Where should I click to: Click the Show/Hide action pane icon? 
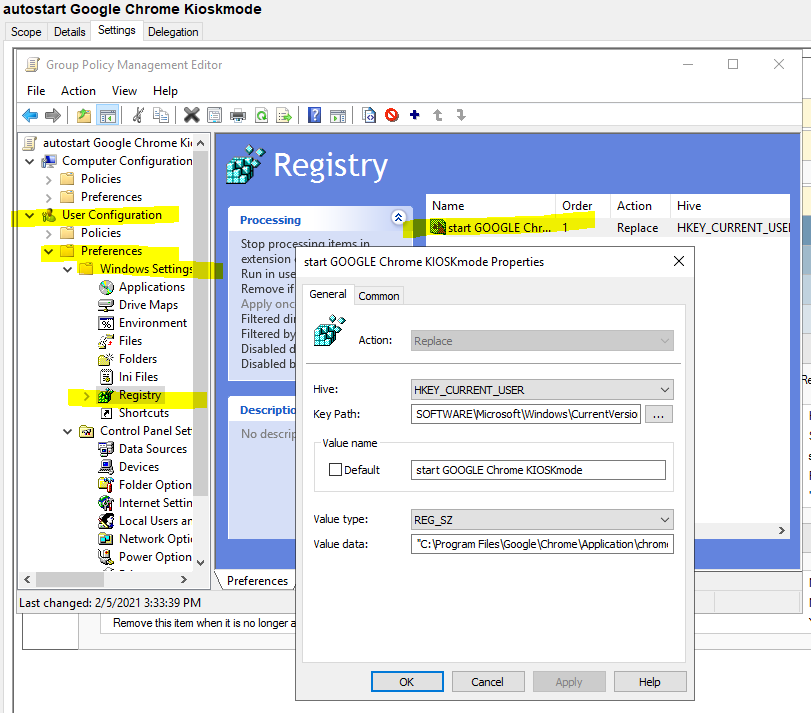pos(338,115)
